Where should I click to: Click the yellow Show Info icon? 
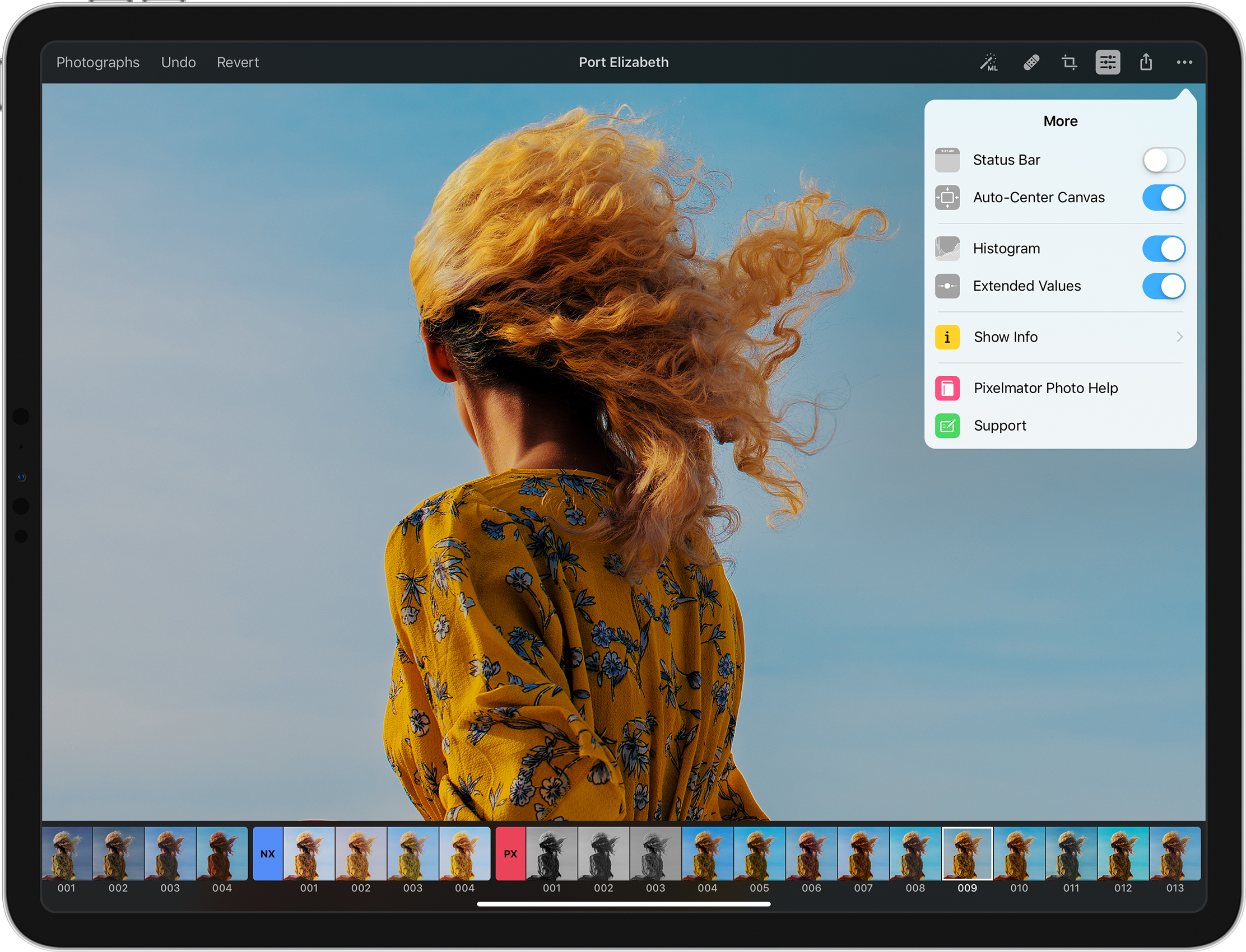pos(947,337)
